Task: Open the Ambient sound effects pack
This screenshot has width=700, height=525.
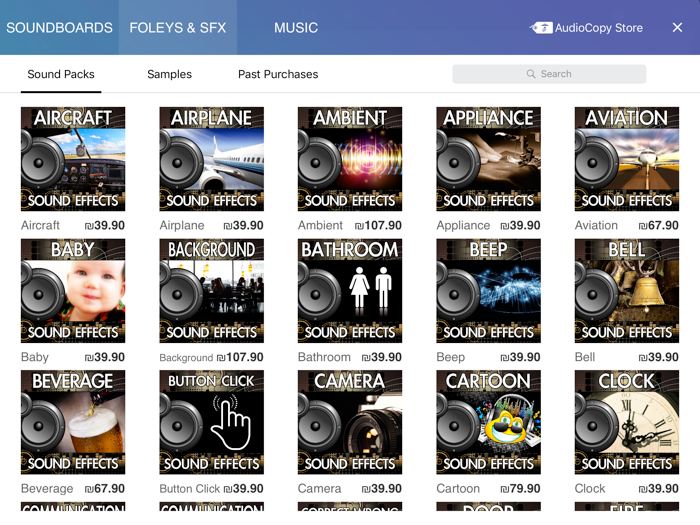Action: [350, 159]
